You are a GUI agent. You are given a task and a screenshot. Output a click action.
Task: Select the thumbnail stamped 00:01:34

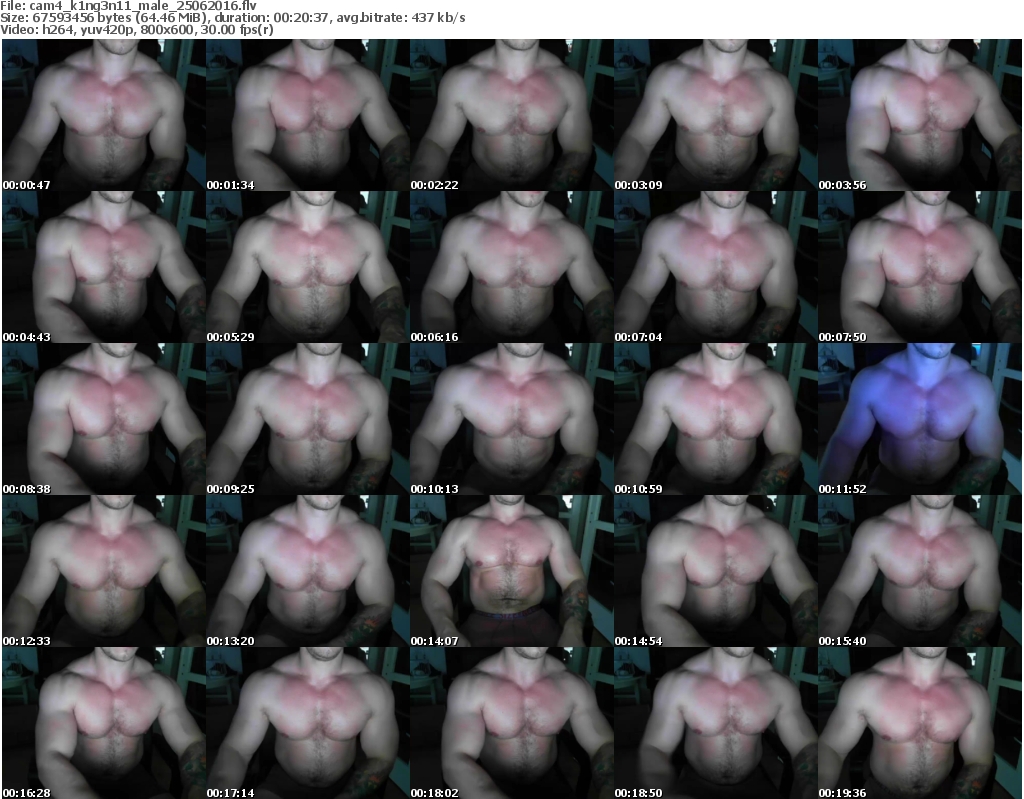[308, 115]
